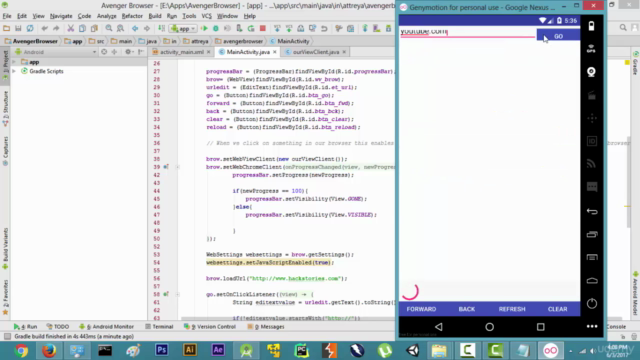This screenshot has height=360, width=640.
Task: Tap the Android back triangle button
Action: coord(438,327)
